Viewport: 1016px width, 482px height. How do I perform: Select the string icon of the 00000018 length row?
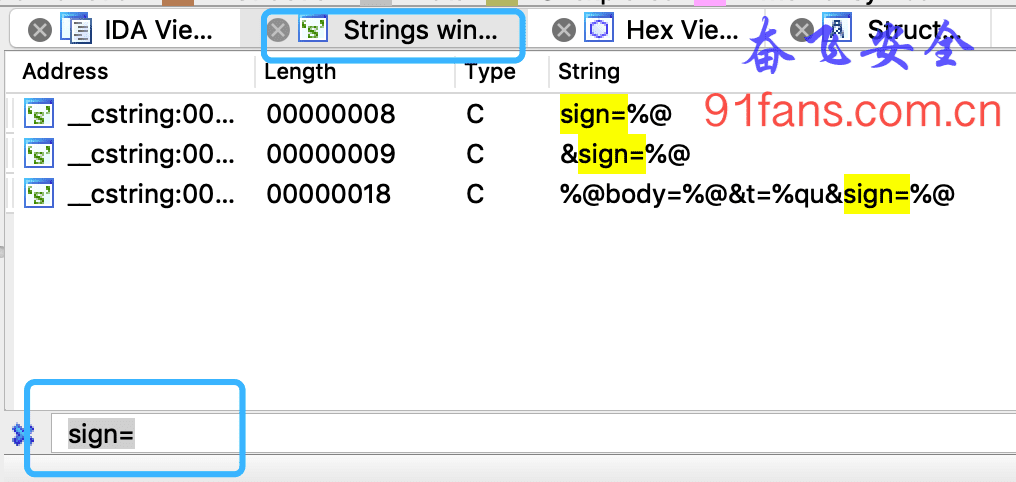tap(39, 194)
